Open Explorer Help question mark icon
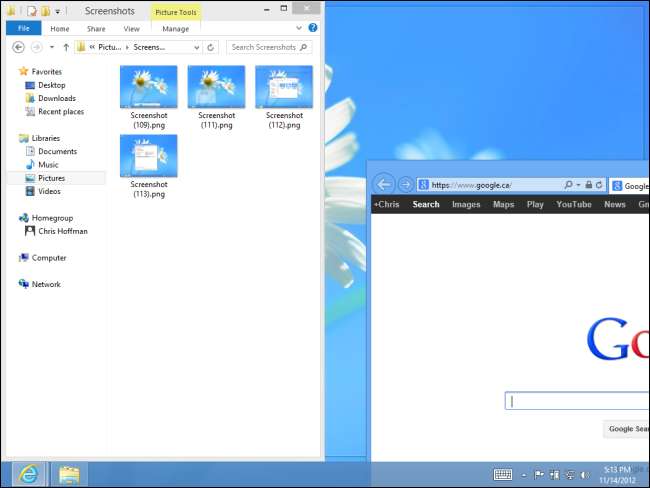This screenshot has width=650, height=488. click(x=313, y=28)
